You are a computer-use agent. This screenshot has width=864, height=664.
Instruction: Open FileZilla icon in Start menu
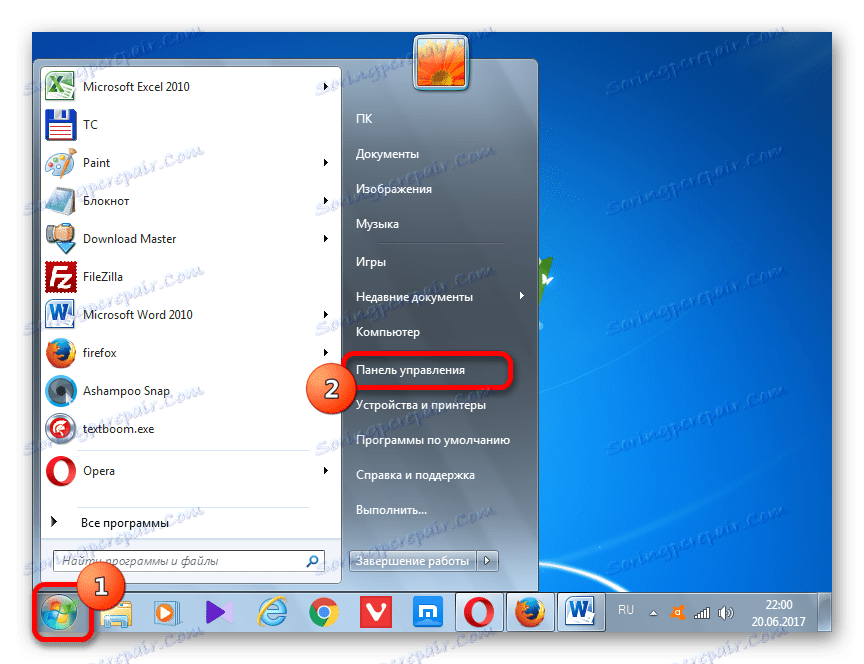[60, 277]
